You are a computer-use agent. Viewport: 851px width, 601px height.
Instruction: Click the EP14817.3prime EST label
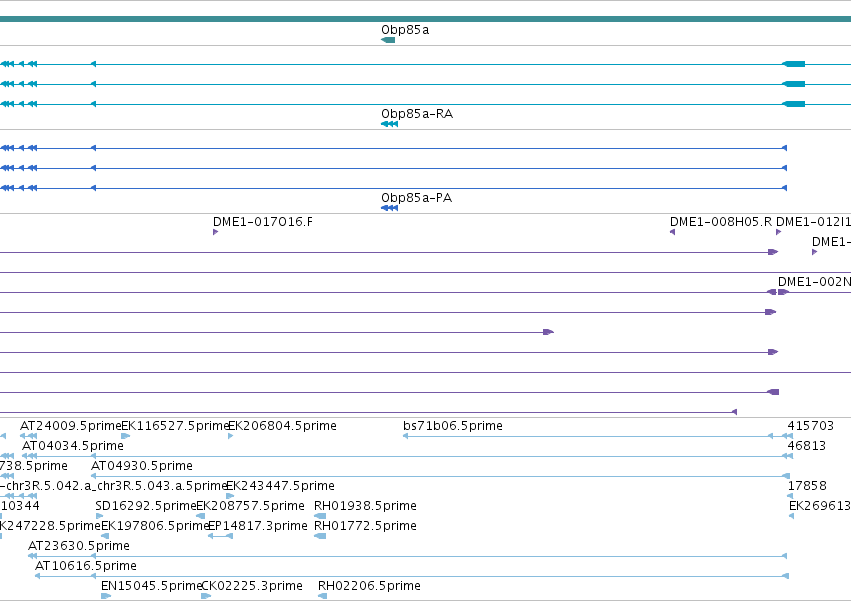258,526
